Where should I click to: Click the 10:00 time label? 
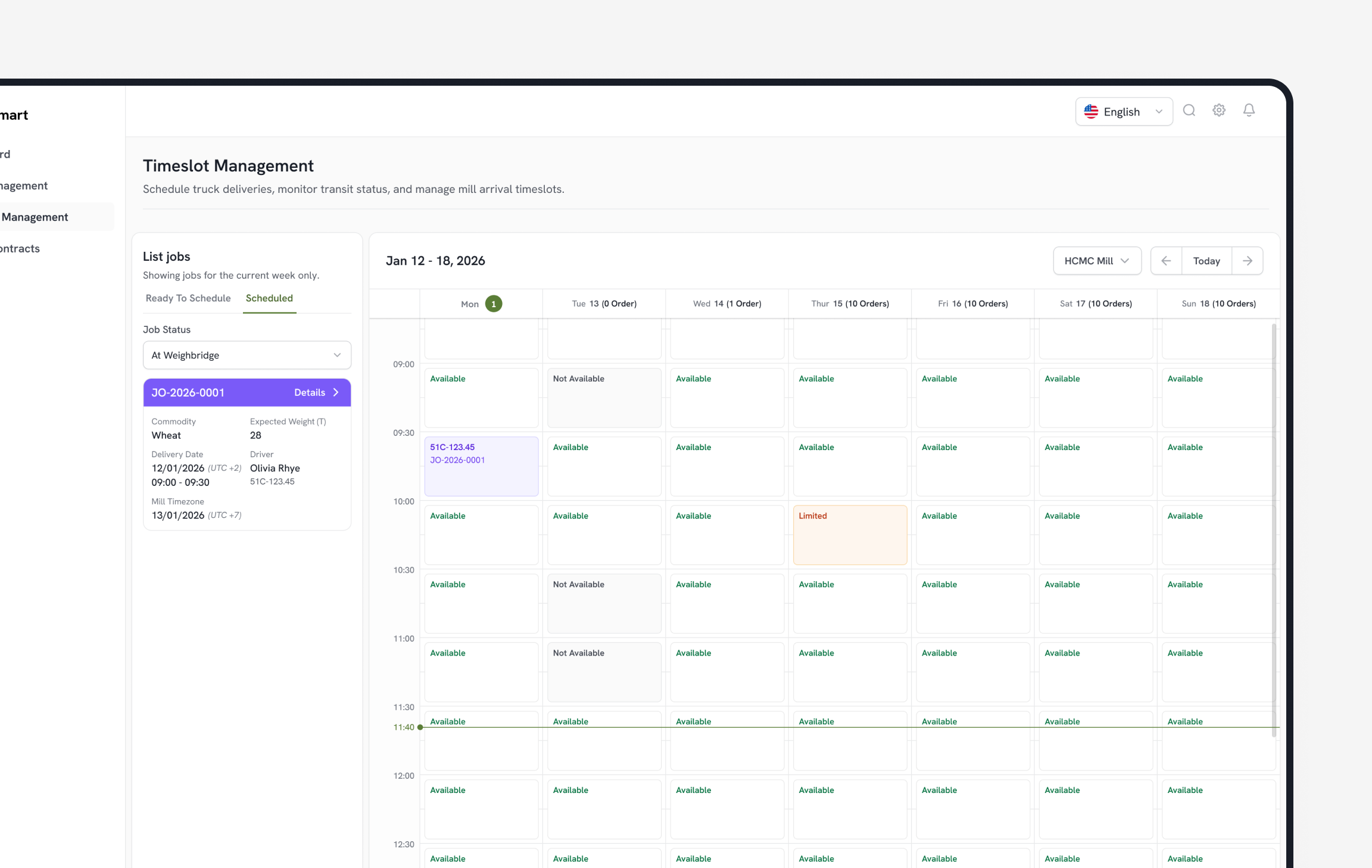click(404, 501)
